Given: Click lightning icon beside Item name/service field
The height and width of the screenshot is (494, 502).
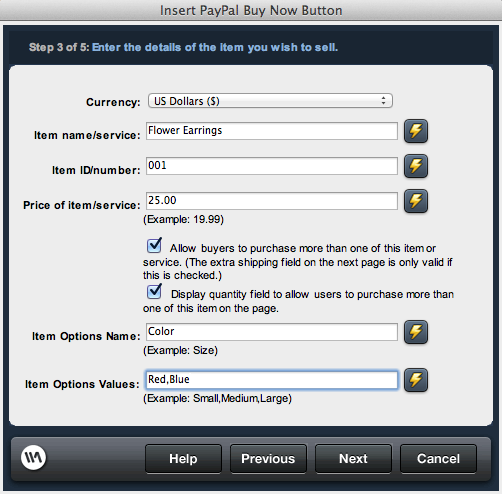Looking at the screenshot, I should pos(416,131).
